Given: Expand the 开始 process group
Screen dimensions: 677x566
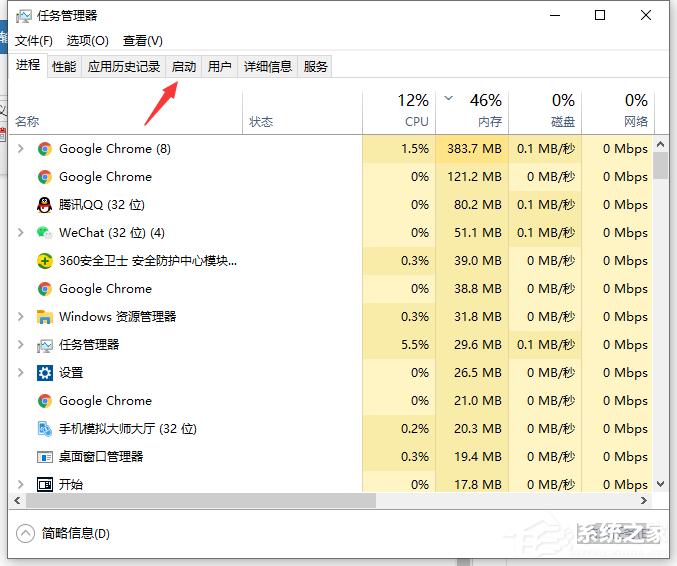Looking at the screenshot, I should coord(20,484).
